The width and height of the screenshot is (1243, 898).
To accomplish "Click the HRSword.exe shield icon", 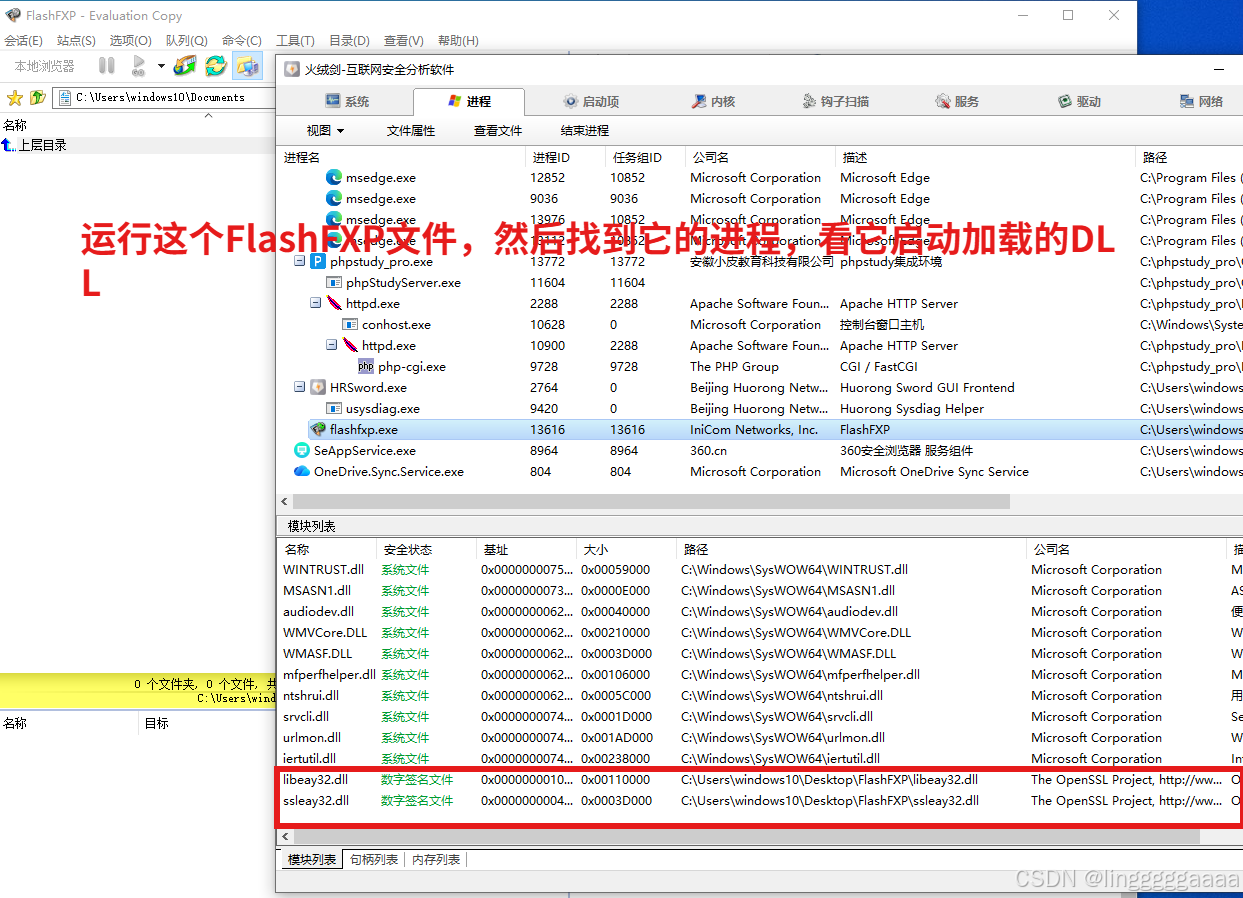I will (318, 387).
